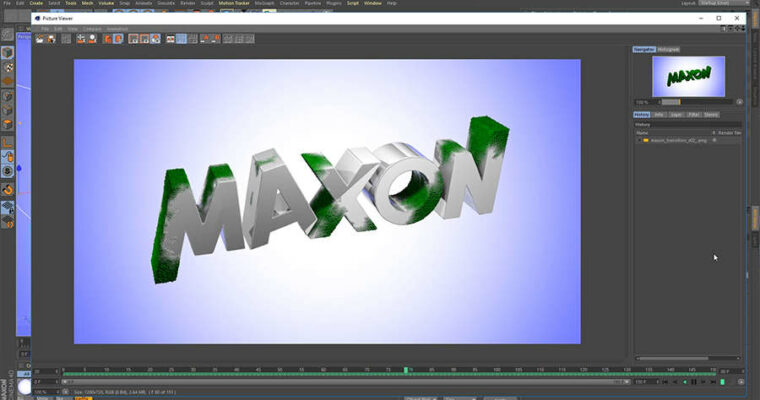The image size is (760, 400).
Task: Select the Filter tab
Action: [x=694, y=115]
